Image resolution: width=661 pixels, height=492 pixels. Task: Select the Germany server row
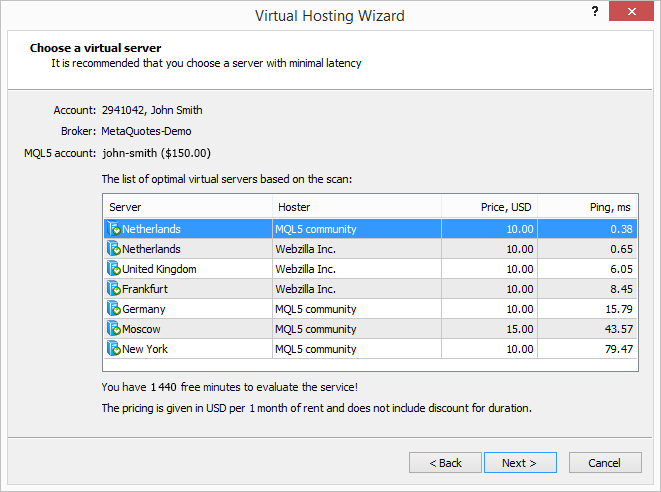coord(370,309)
